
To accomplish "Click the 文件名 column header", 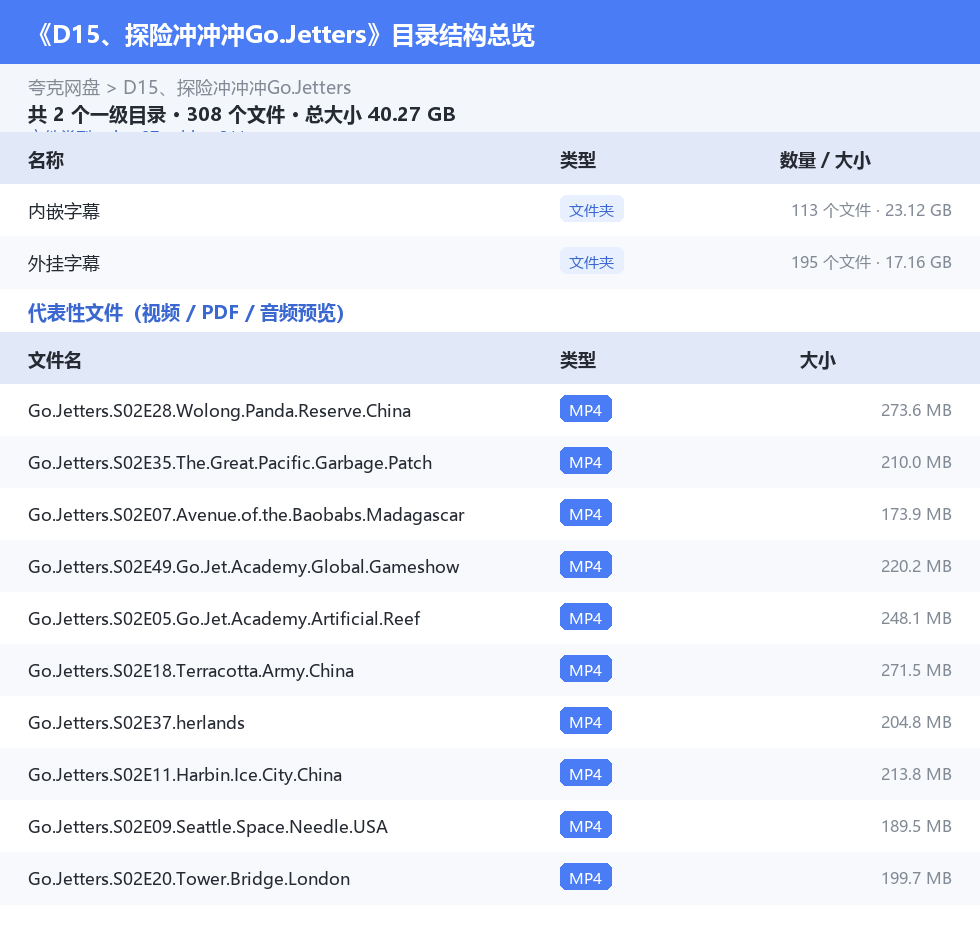I will (54, 360).
